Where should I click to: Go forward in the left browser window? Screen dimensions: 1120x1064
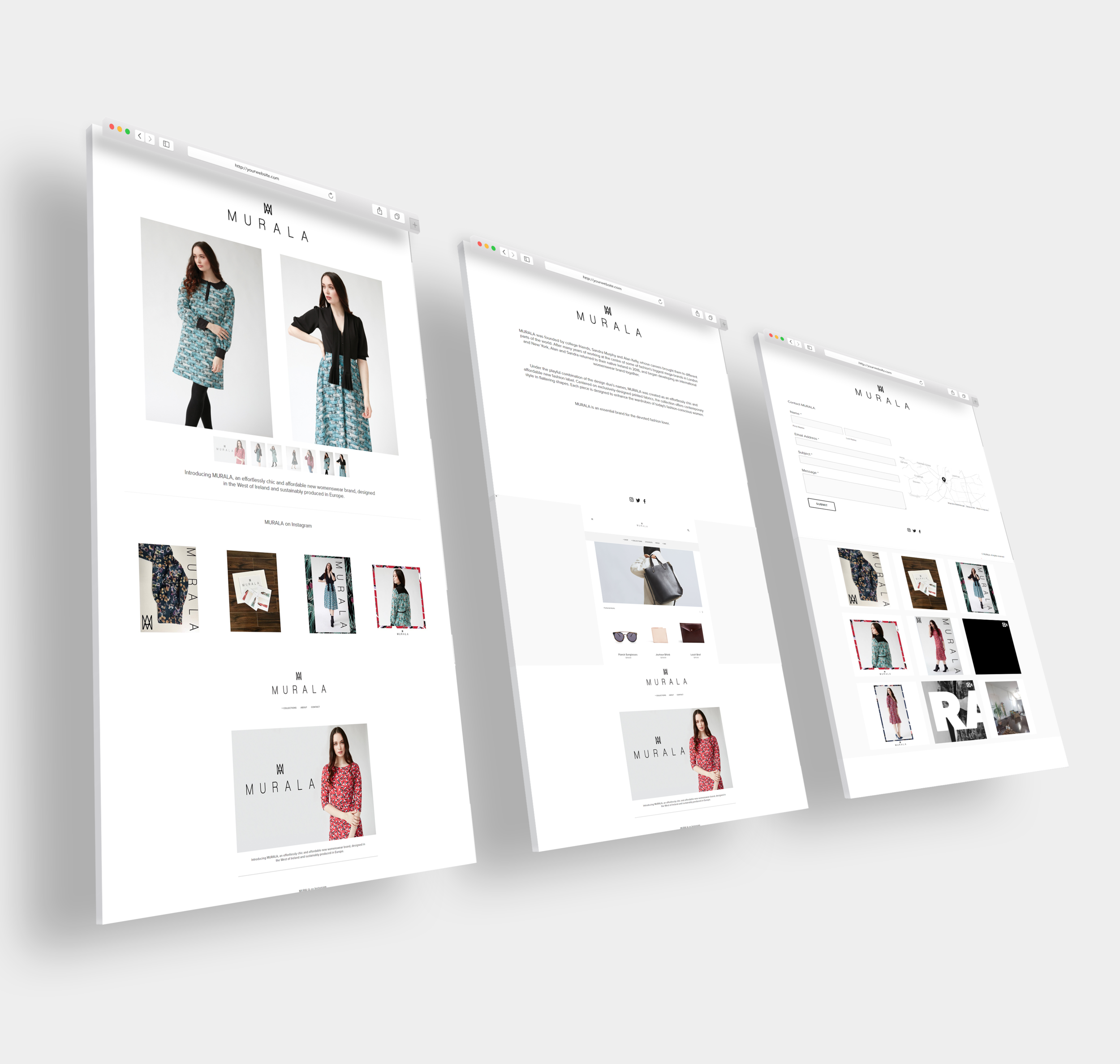(x=150, y=139)
